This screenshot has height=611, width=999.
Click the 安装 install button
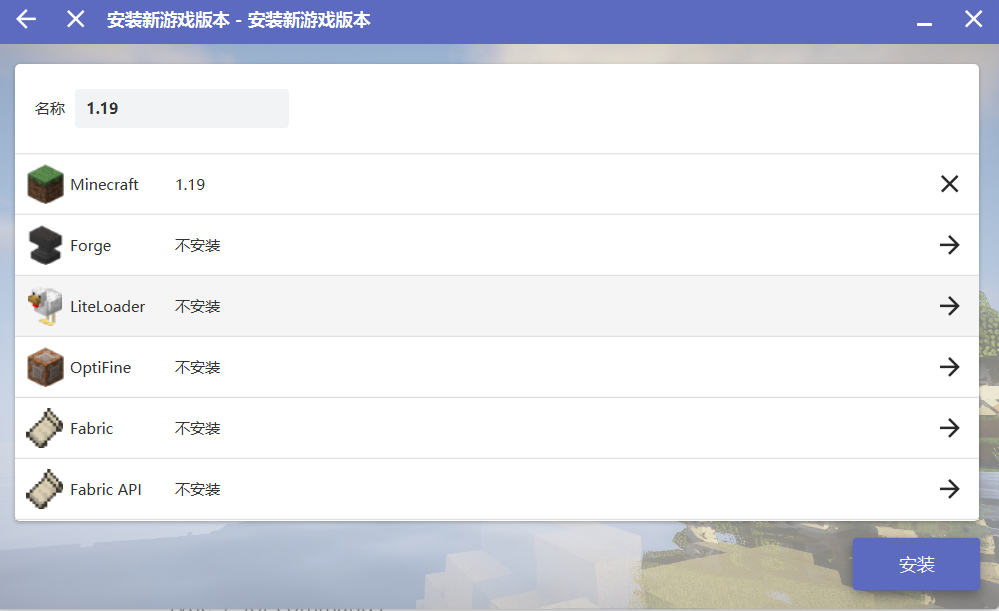tap(916, 564)
